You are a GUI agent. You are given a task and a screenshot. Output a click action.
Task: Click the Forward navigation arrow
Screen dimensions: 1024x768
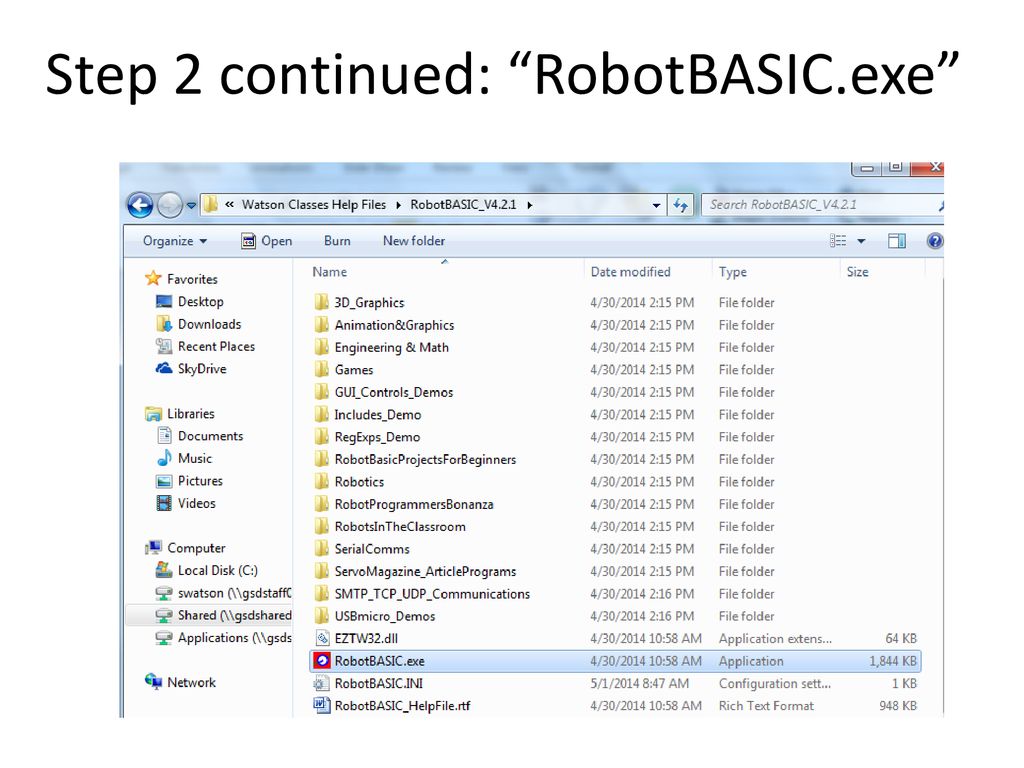pos(170,205)
